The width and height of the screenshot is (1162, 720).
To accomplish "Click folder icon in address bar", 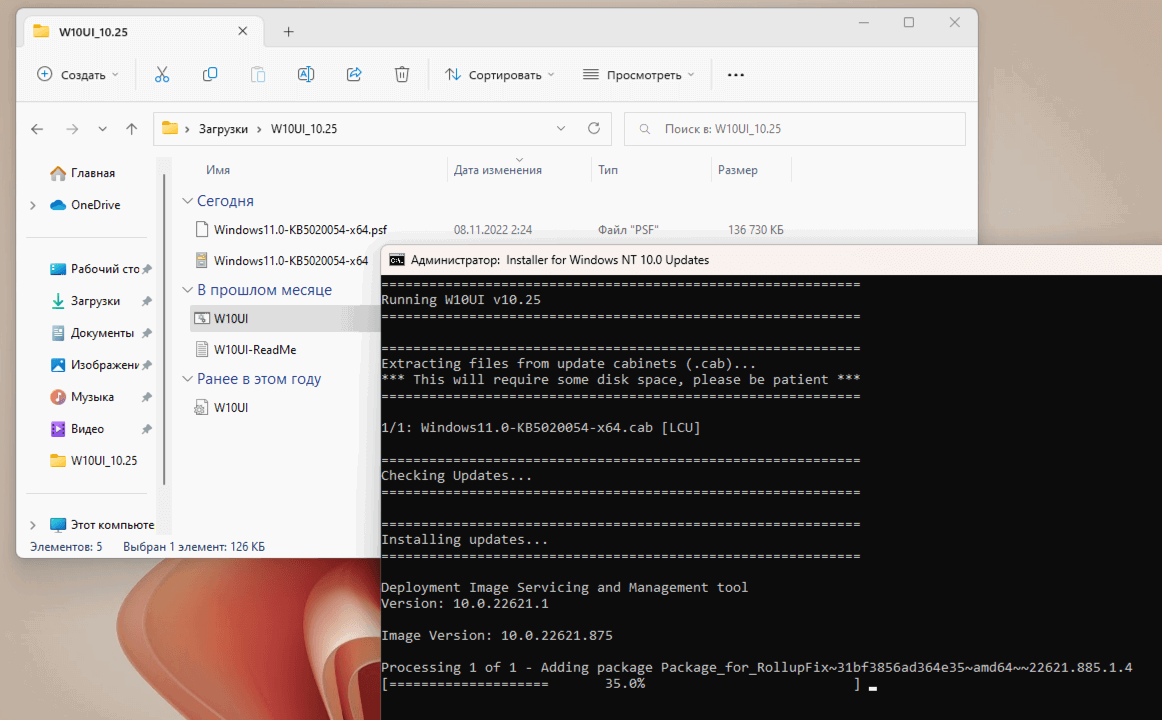I will (x=170, y=128).
